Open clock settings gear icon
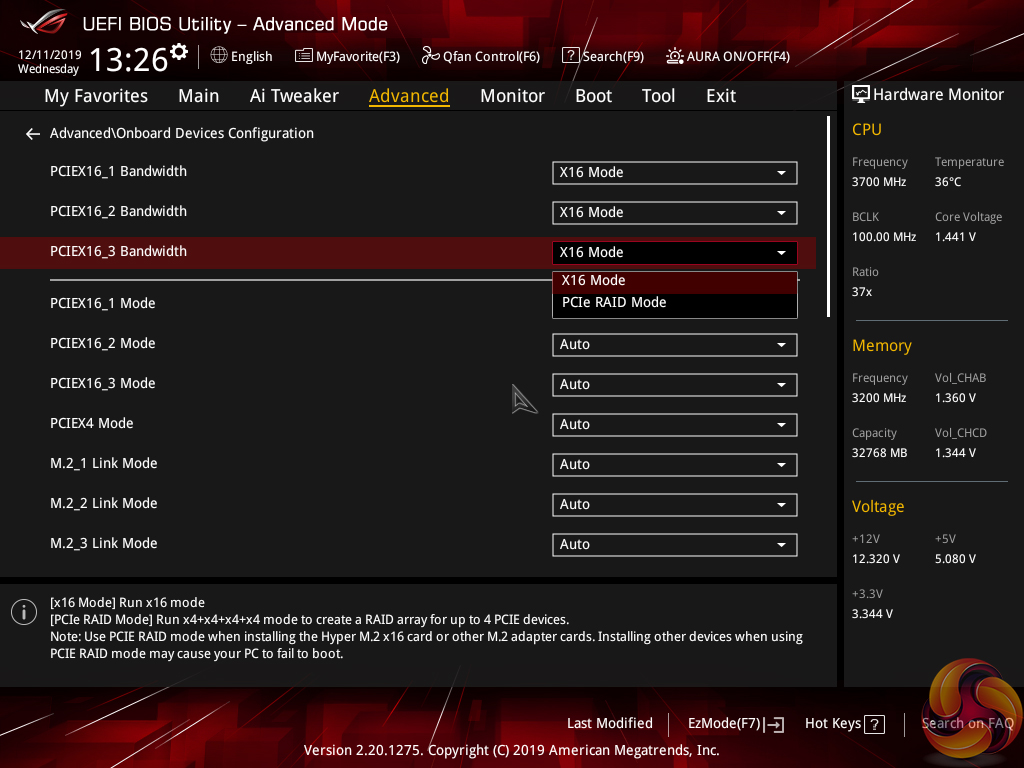 click(x=179, y=51)
